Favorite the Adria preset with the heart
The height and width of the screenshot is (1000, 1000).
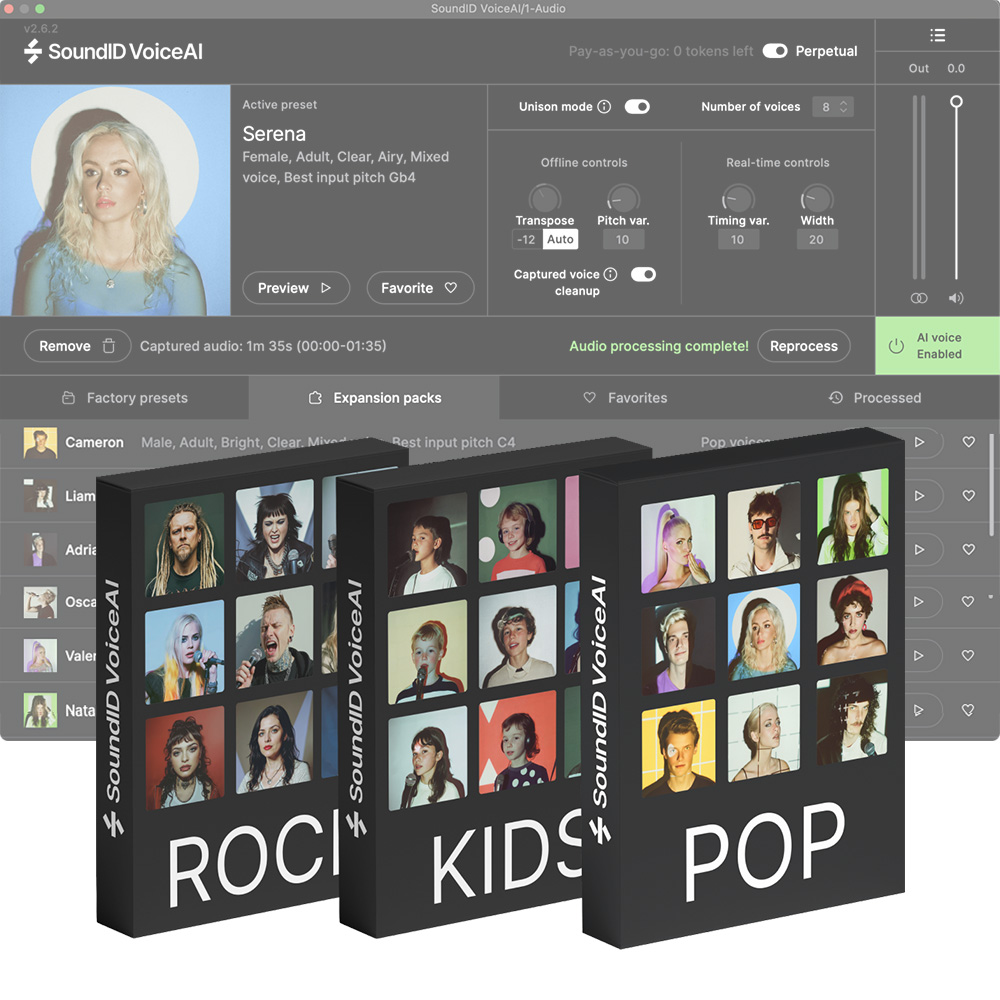(968, 549)
